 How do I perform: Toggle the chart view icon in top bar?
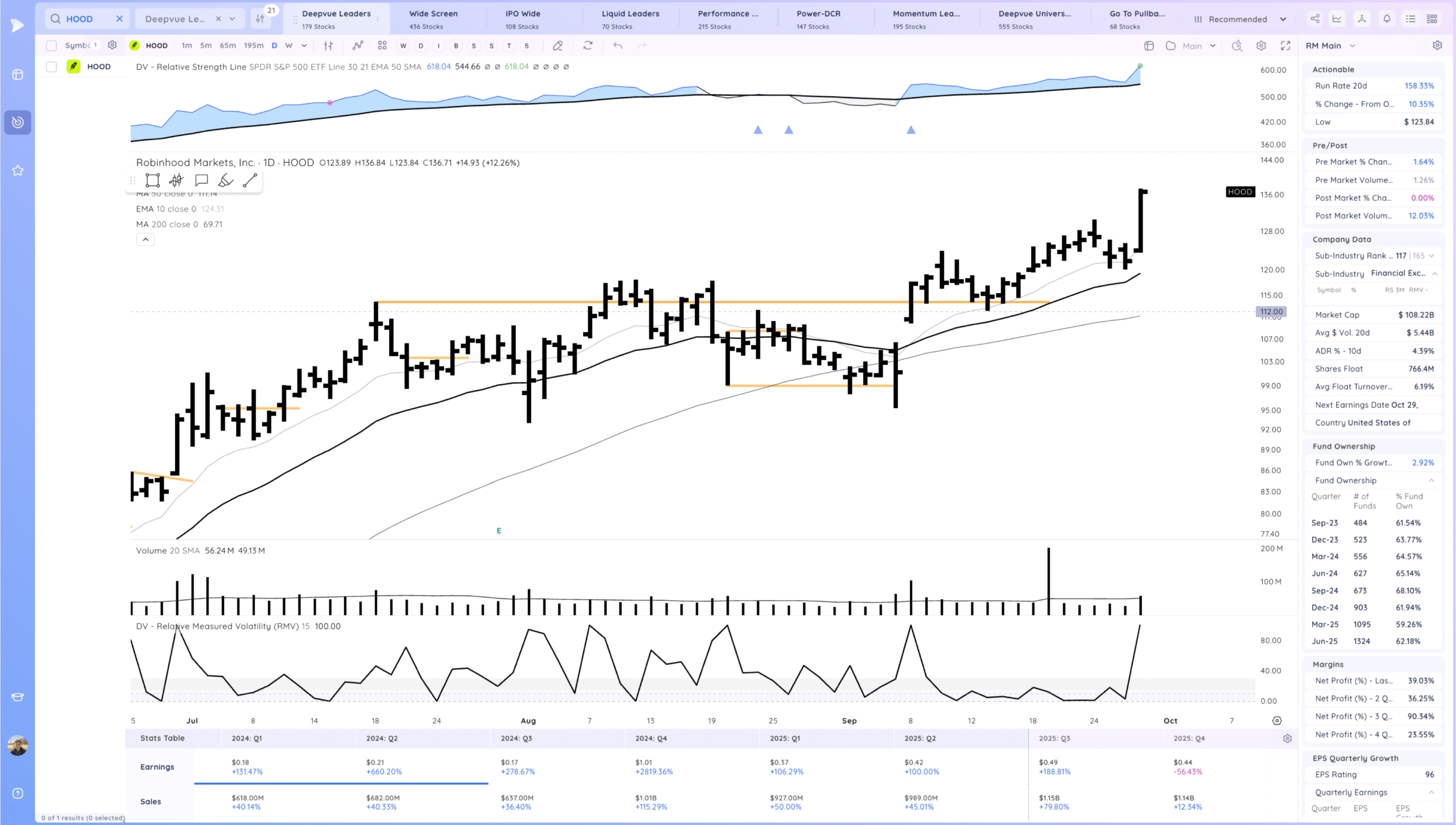pyautogui.click(x=1337, y=19)
